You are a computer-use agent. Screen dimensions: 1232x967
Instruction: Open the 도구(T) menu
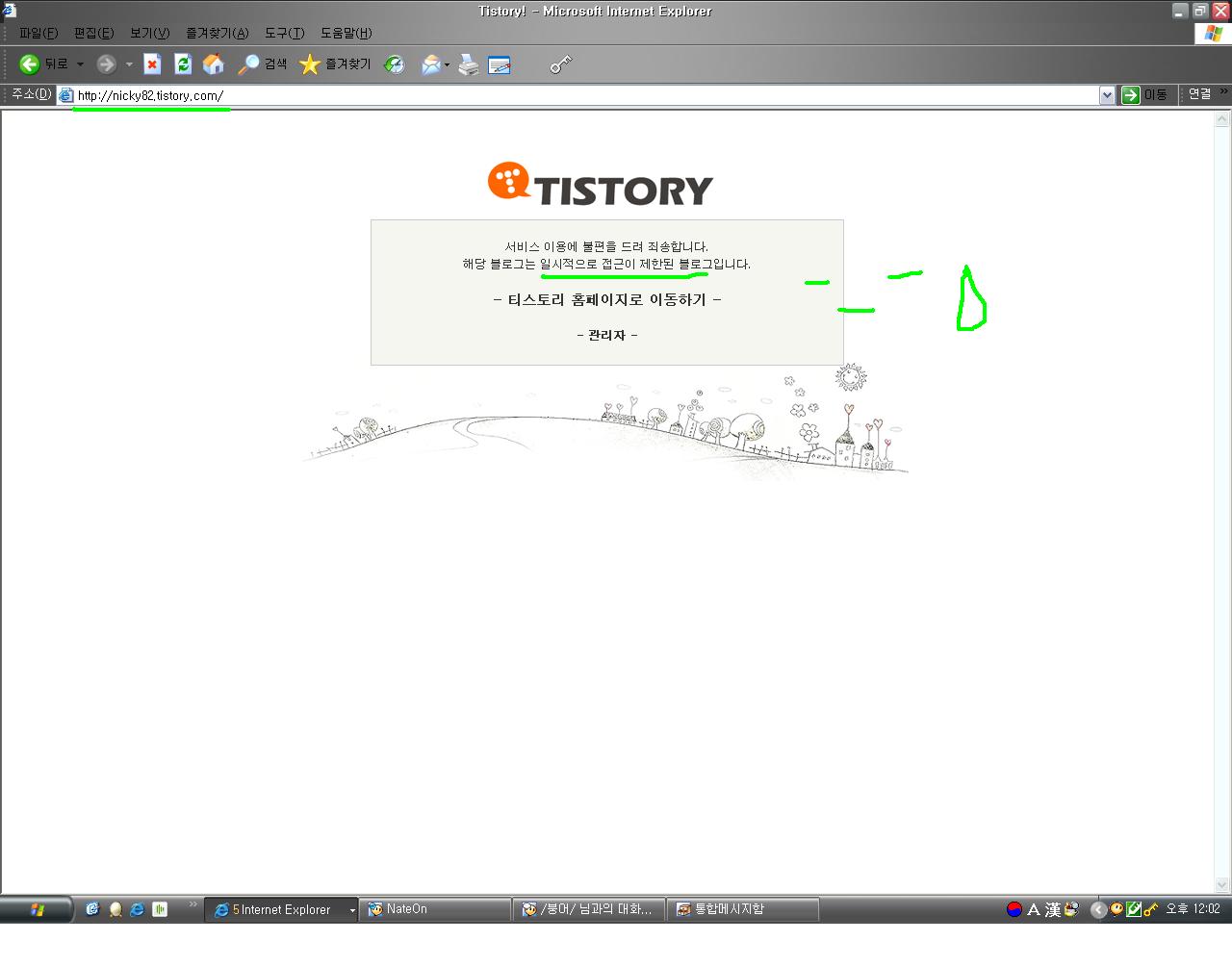tap(284, 33)
